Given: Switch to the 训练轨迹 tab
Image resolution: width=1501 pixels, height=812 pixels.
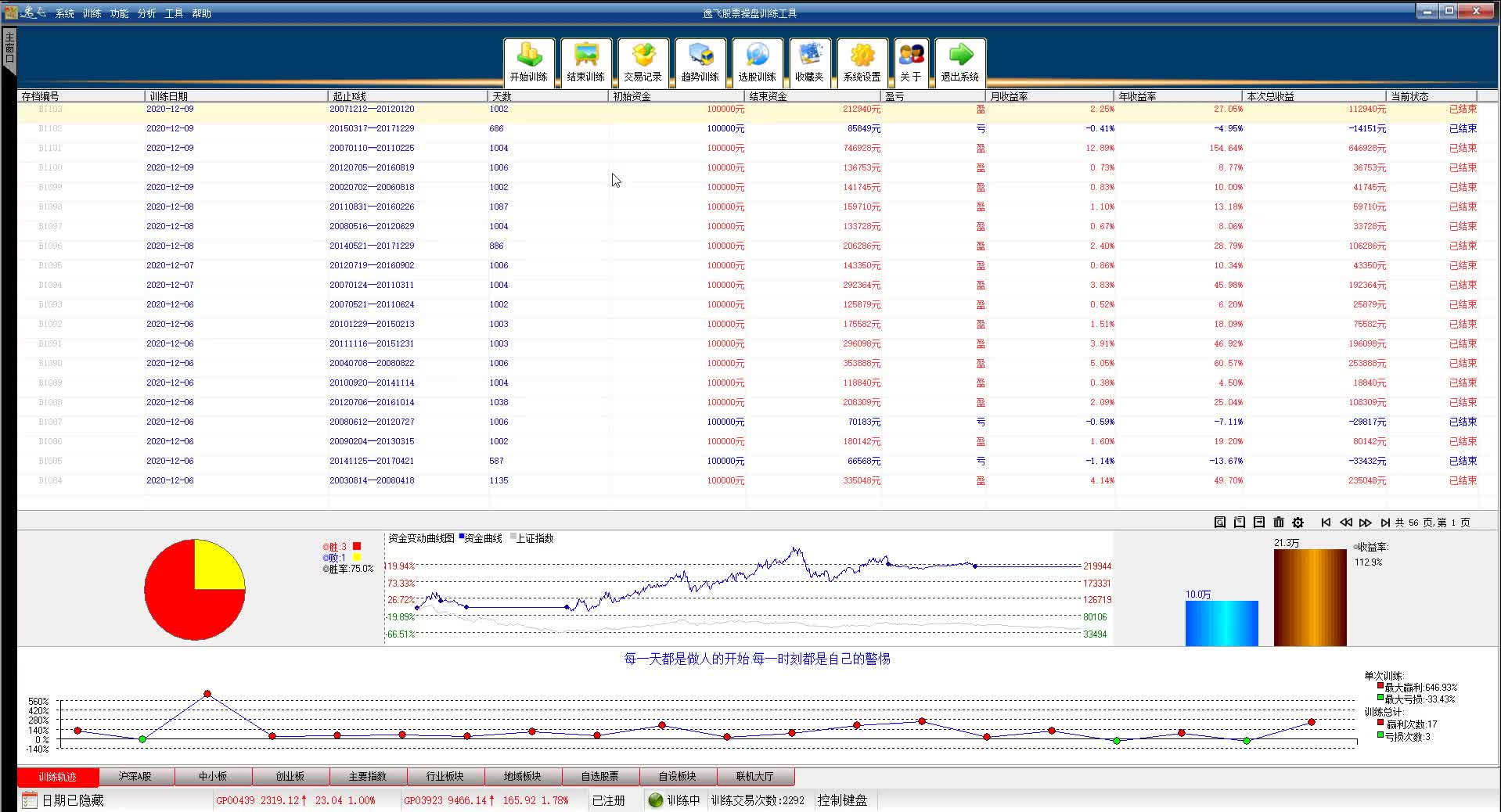Looking at the screenshot, I should (x=58, y=776).
